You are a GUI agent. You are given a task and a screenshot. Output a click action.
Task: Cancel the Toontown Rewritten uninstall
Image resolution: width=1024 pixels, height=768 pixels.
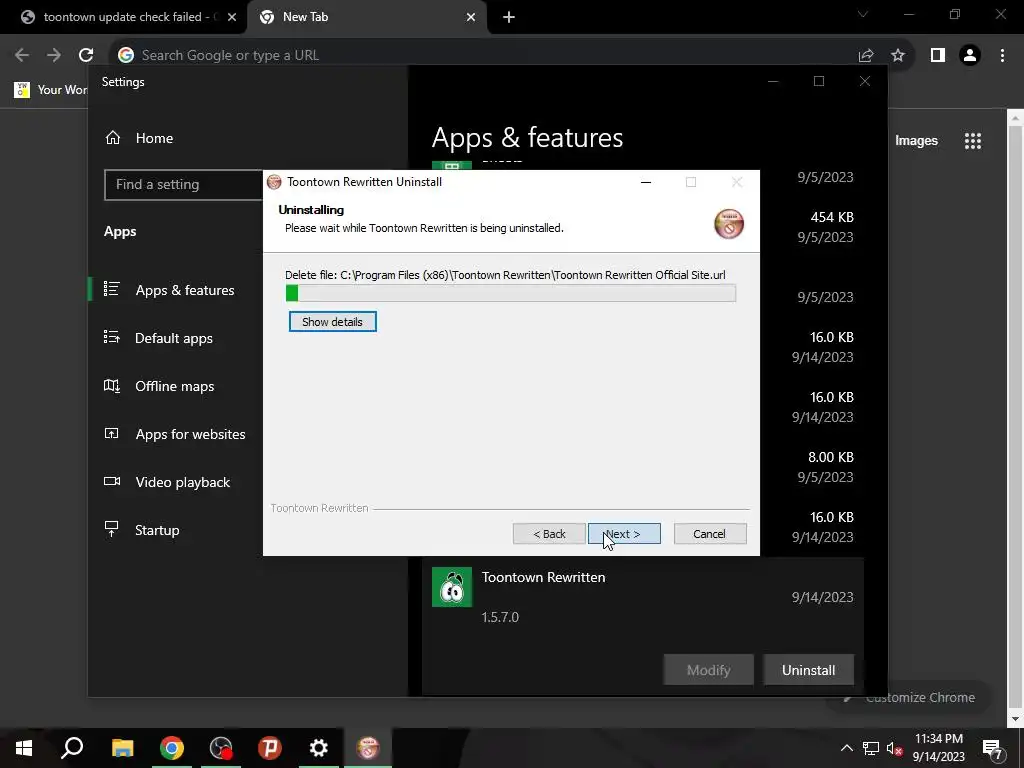[709, 534]
